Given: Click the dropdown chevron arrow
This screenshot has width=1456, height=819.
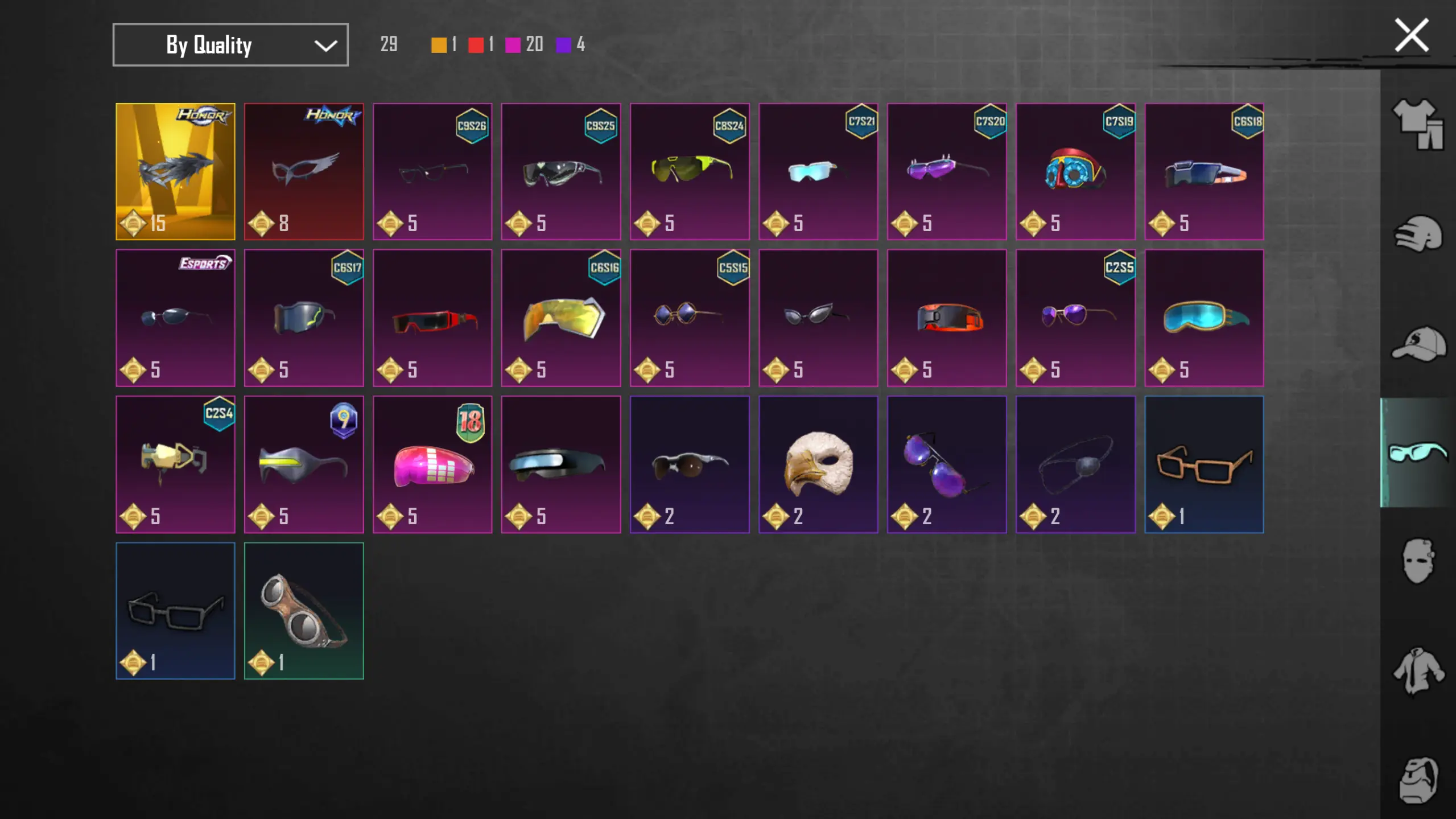Looking at the screenshot, I should (325, 46).
